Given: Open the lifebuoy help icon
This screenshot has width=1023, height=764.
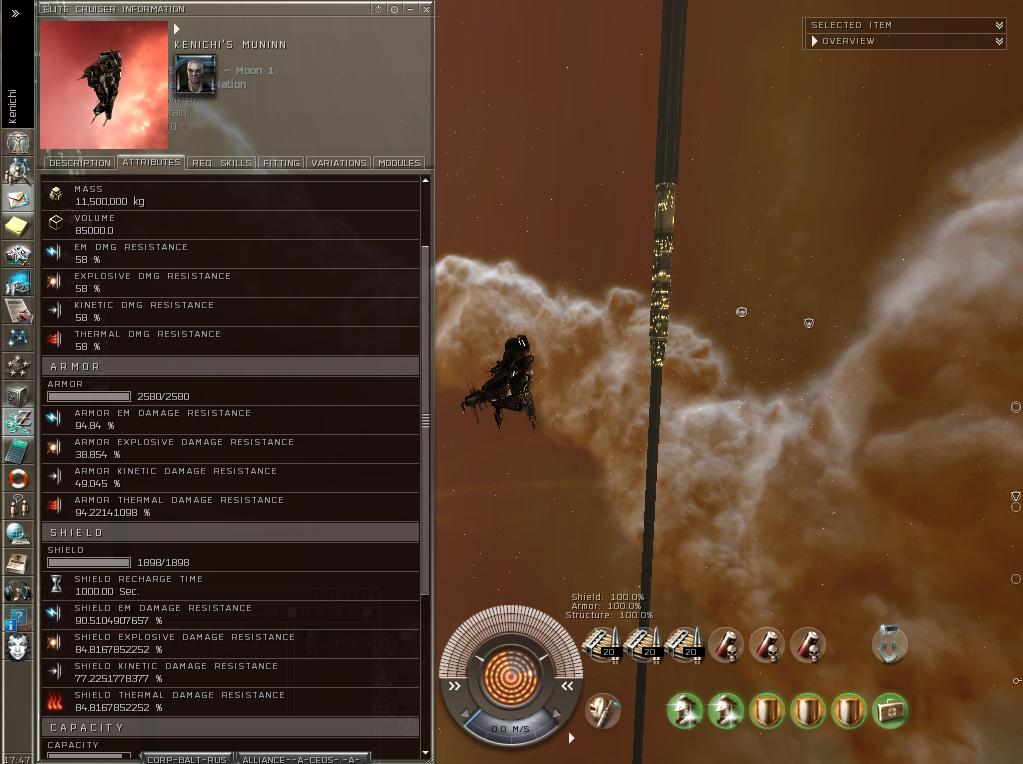Looking at the screenshot, I should 18,478.
